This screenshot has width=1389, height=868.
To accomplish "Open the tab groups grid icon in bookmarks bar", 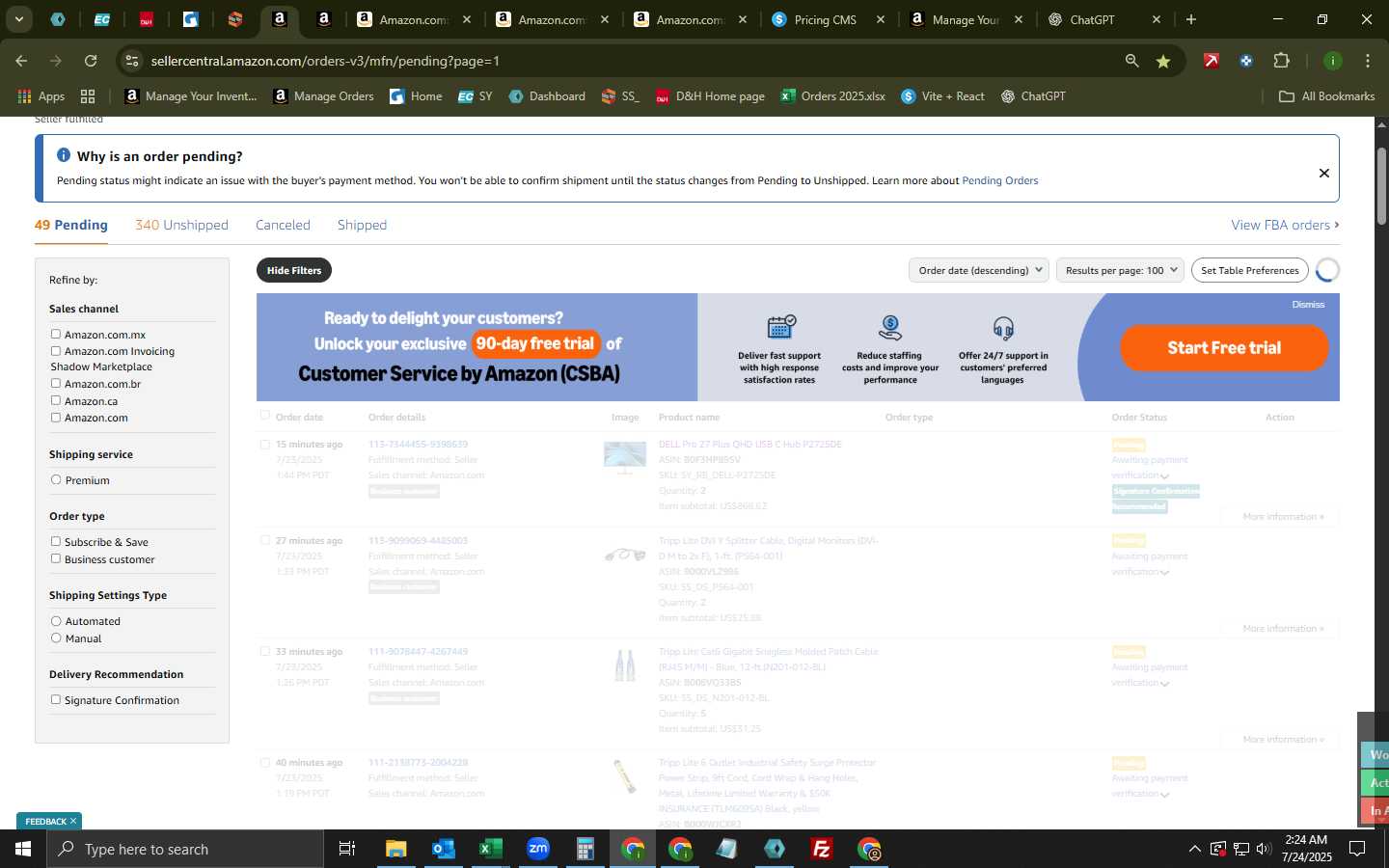I will click(x=88, y=96).
